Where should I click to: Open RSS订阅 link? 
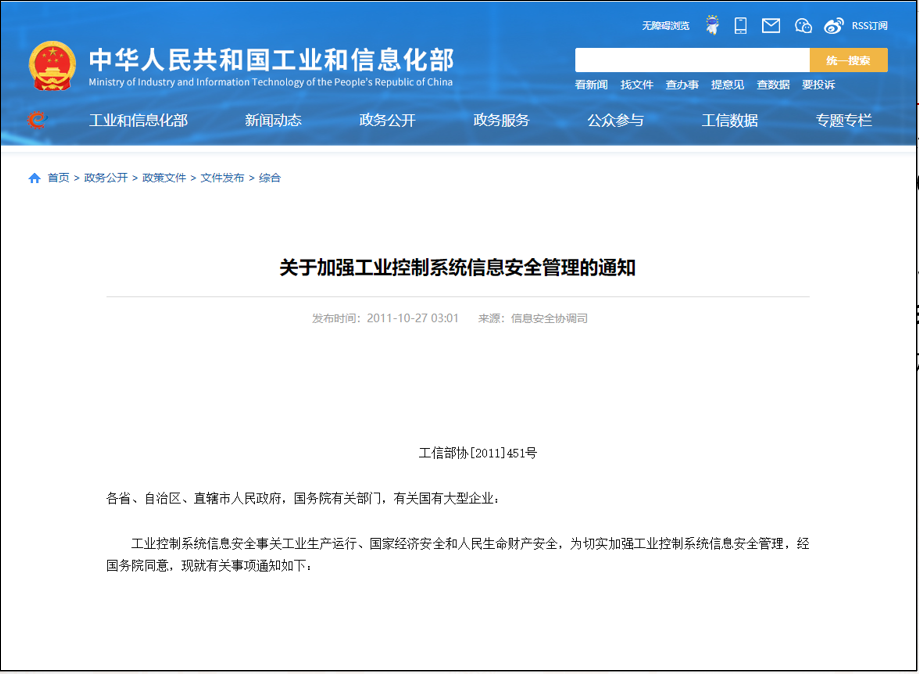click(869, 26)
